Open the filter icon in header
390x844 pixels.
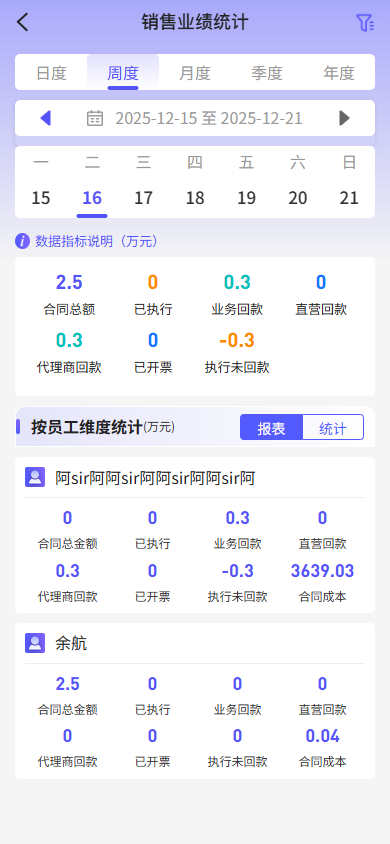tap(365, 23)
